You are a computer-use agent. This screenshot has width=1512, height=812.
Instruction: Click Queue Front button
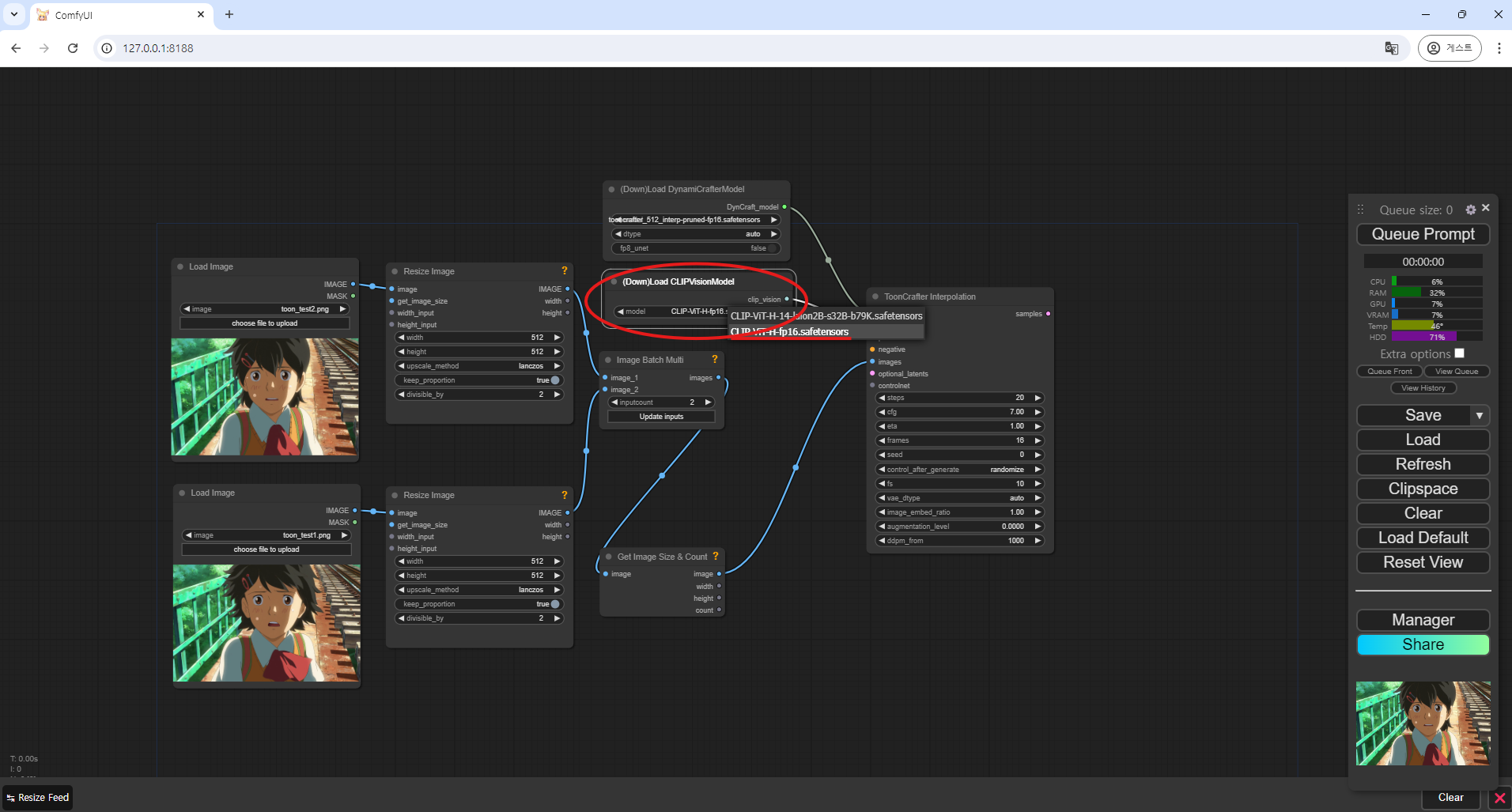(1389, 372)
